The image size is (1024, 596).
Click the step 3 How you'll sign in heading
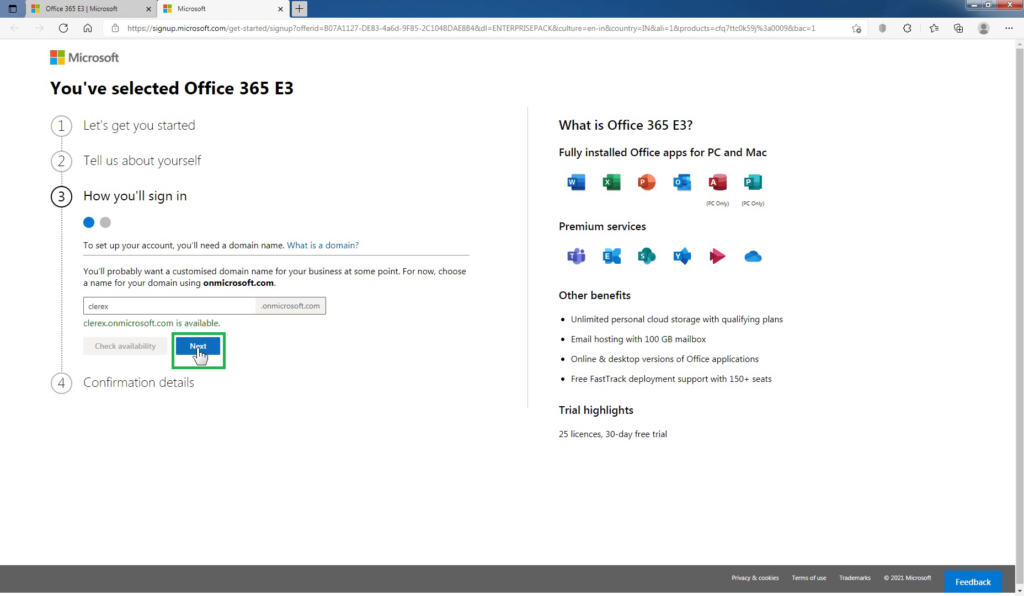[x=135, y=196]
